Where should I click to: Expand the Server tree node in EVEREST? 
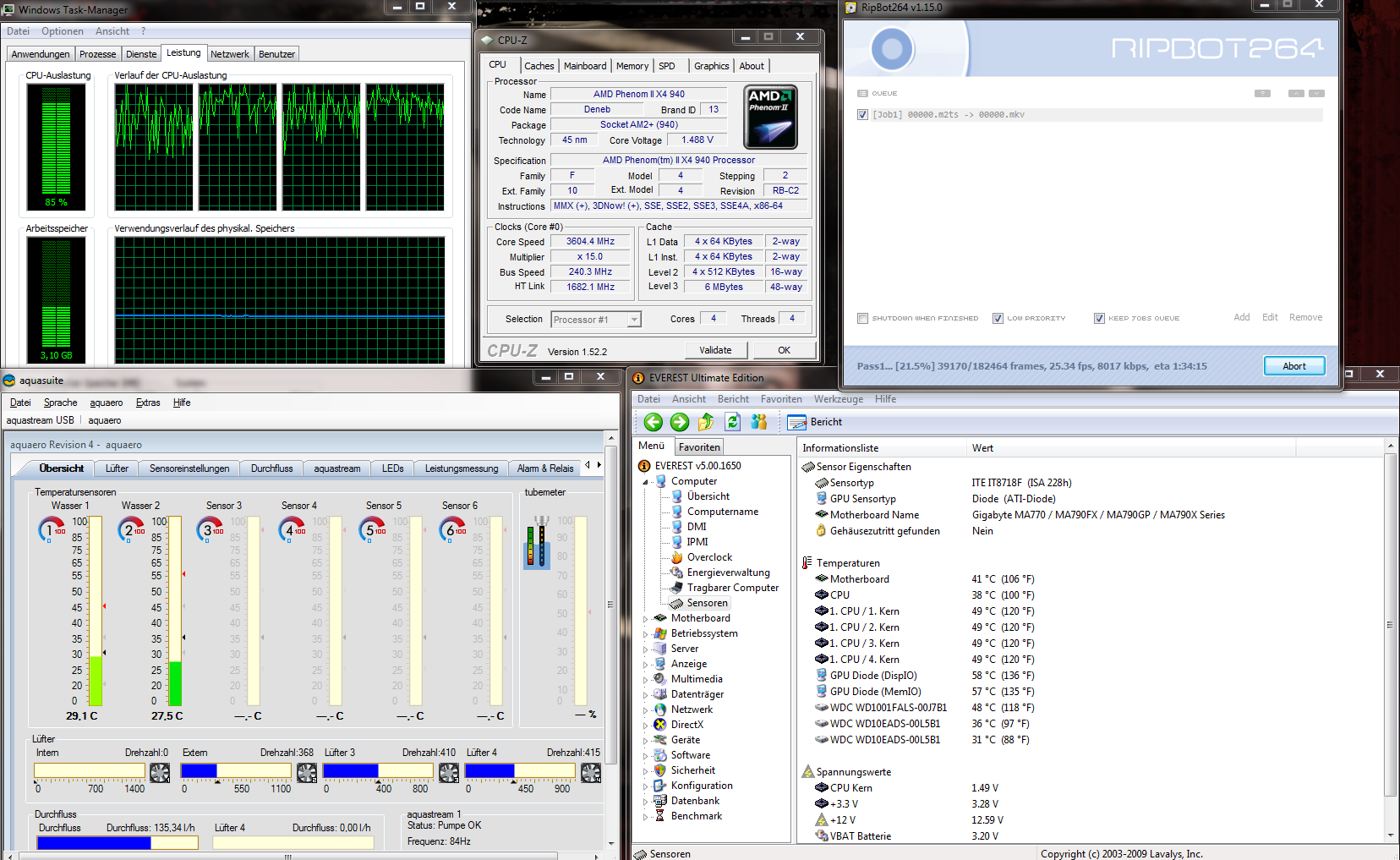(646, 649)
